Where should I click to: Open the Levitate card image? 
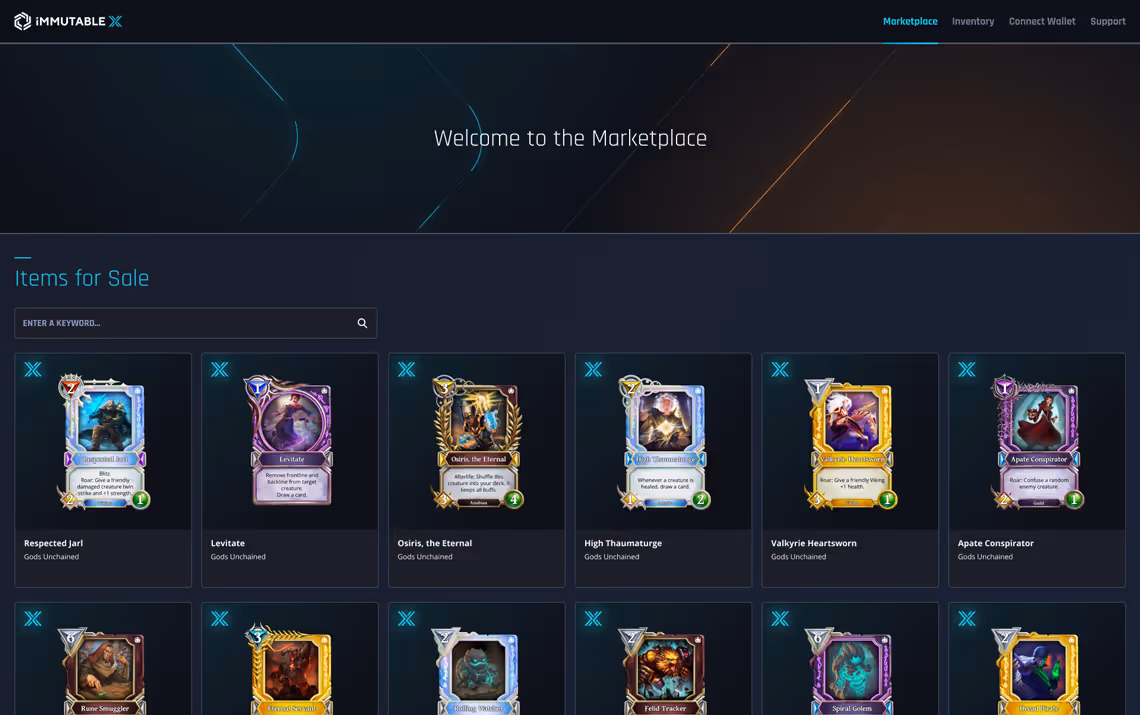(x=291, y=441)
